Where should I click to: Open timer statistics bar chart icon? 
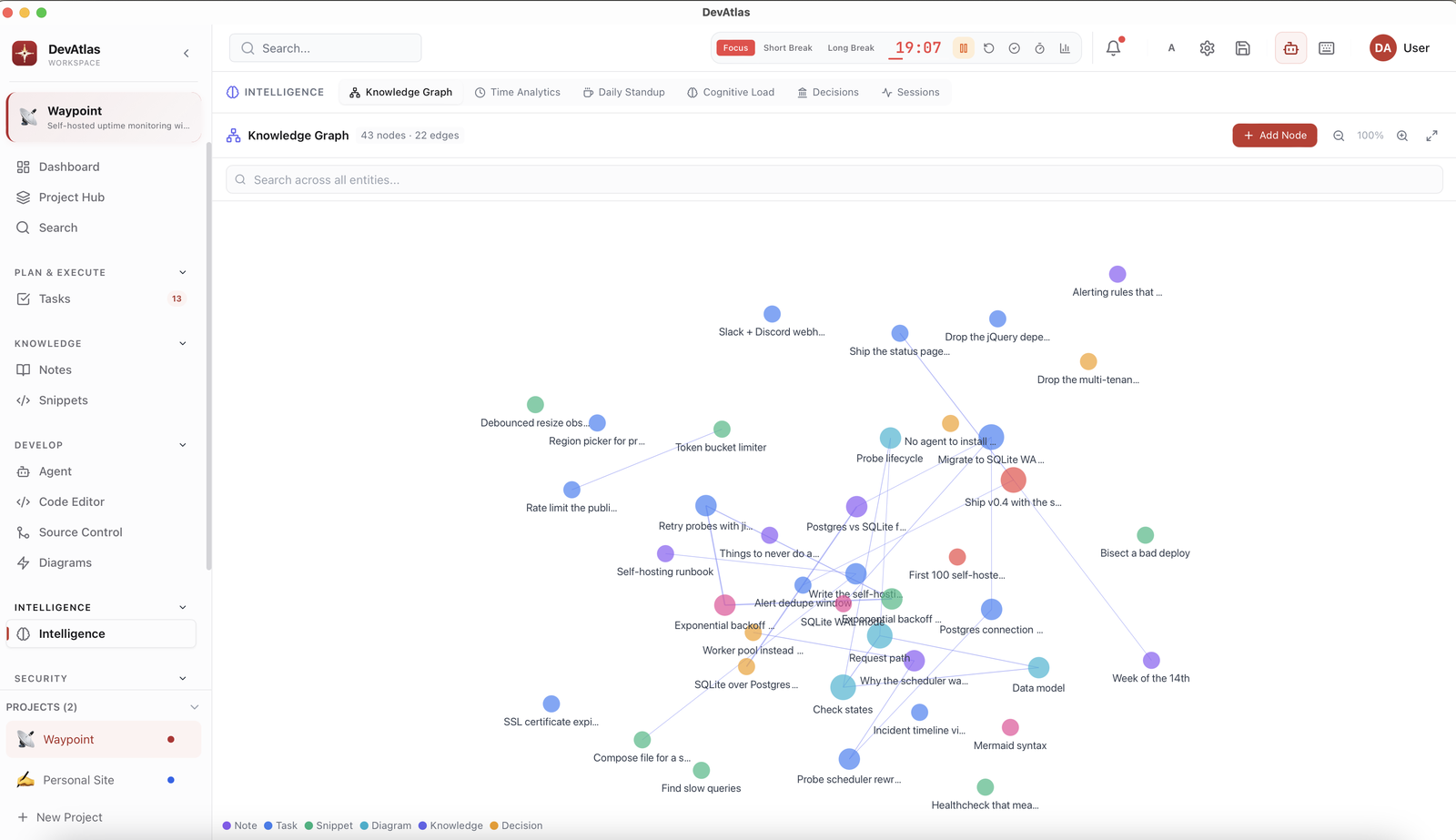coord(1065,48)
